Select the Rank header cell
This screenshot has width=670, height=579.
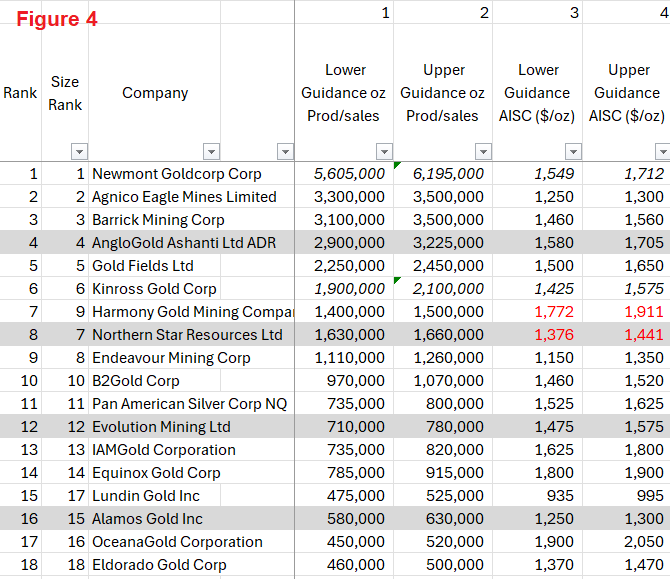[x=20, y=93]
